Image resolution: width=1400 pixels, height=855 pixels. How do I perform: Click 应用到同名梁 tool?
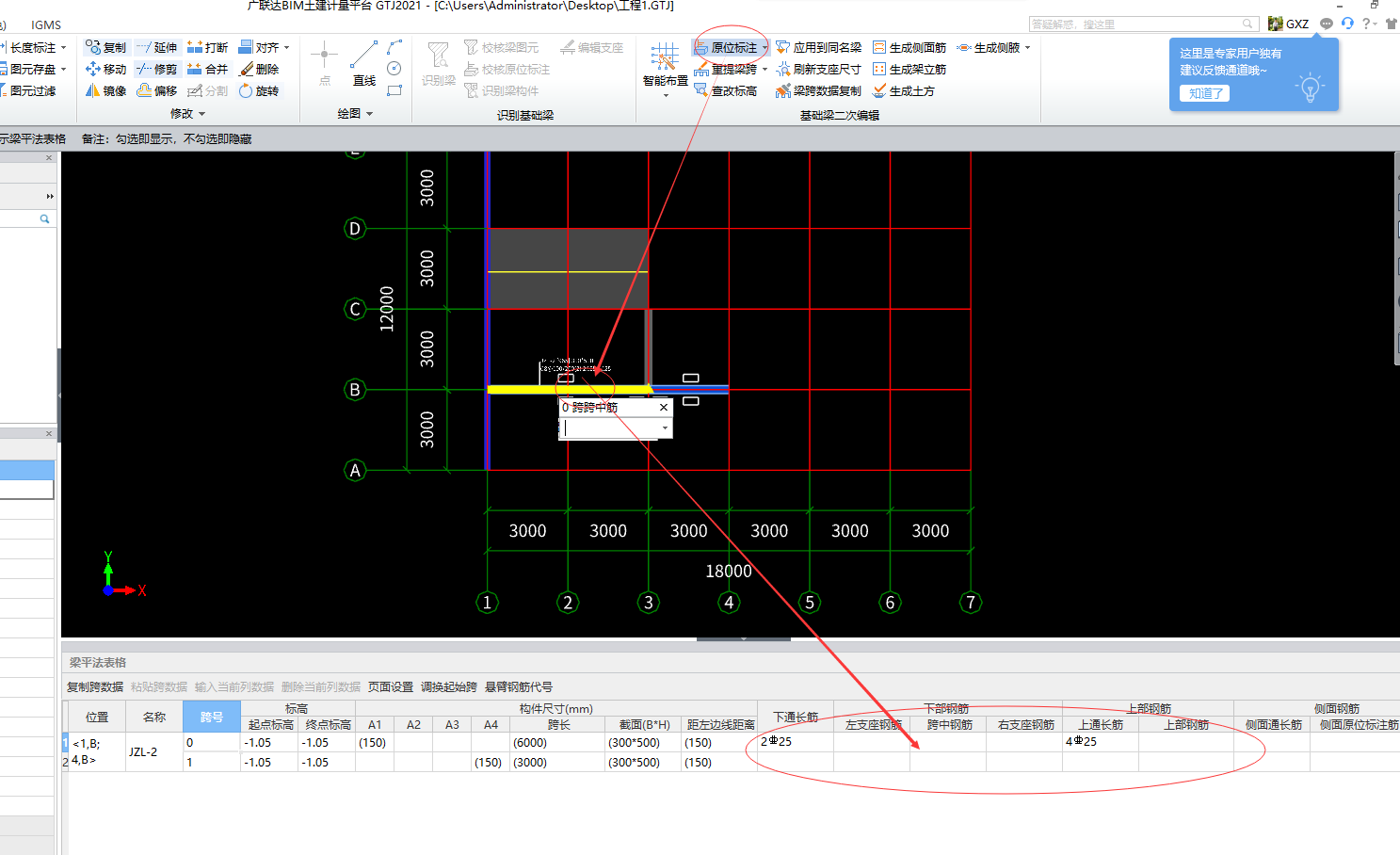(818, 47)
